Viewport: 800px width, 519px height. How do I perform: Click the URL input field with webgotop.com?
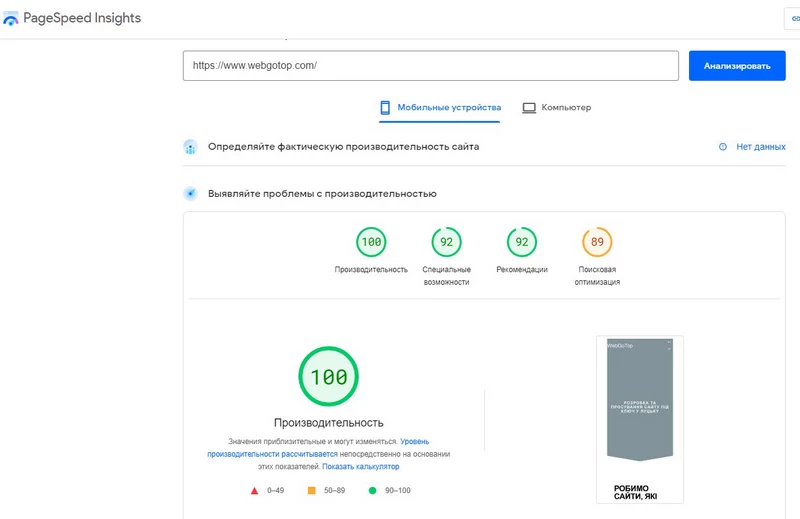431,65
